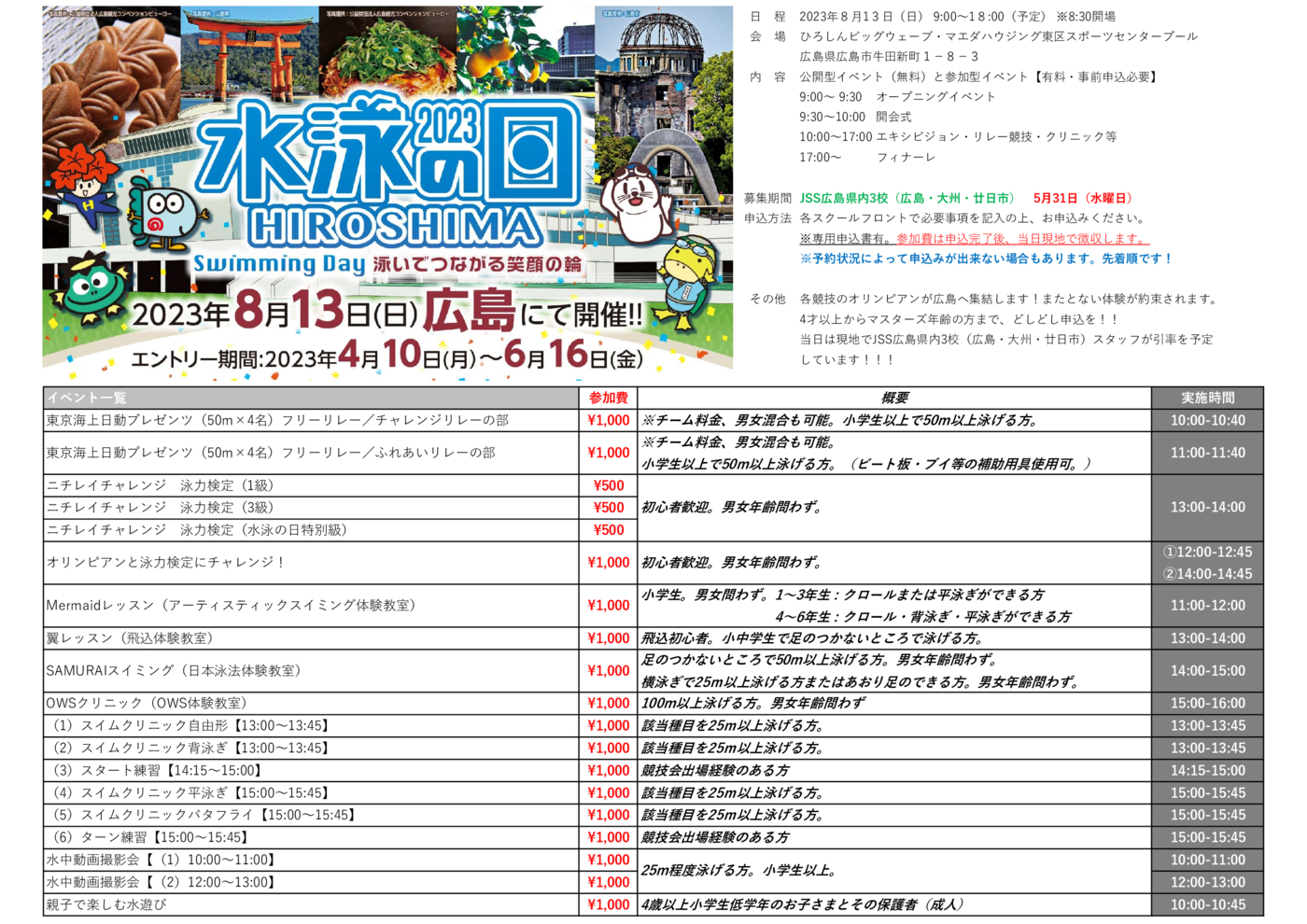Click the 14:00-15:00 time cell
This screenshot has height=924, width=1307.
click(x=1208, y=671)
